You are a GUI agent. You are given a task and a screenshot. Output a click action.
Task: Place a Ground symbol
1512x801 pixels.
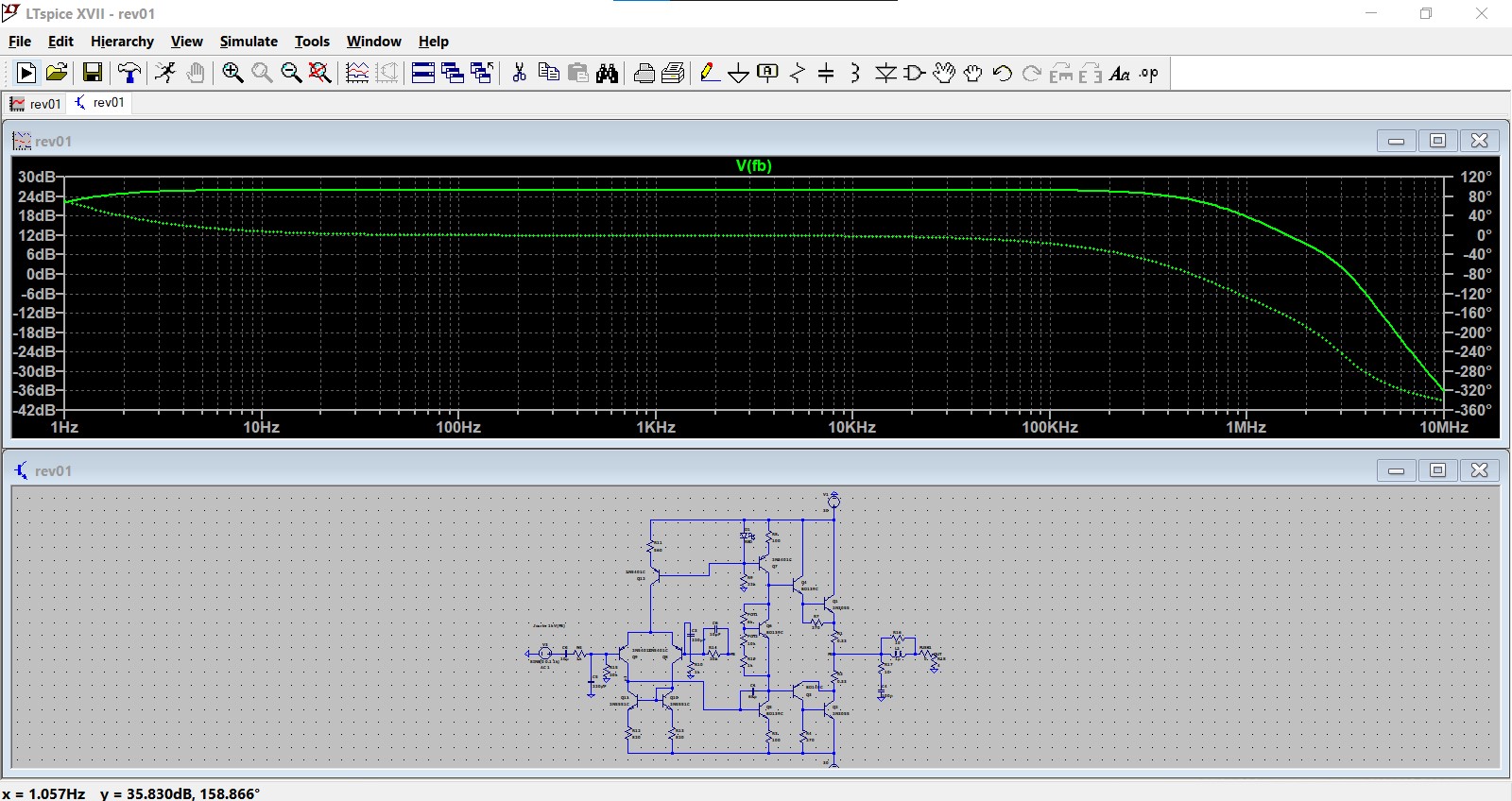(x=739, y=73)
